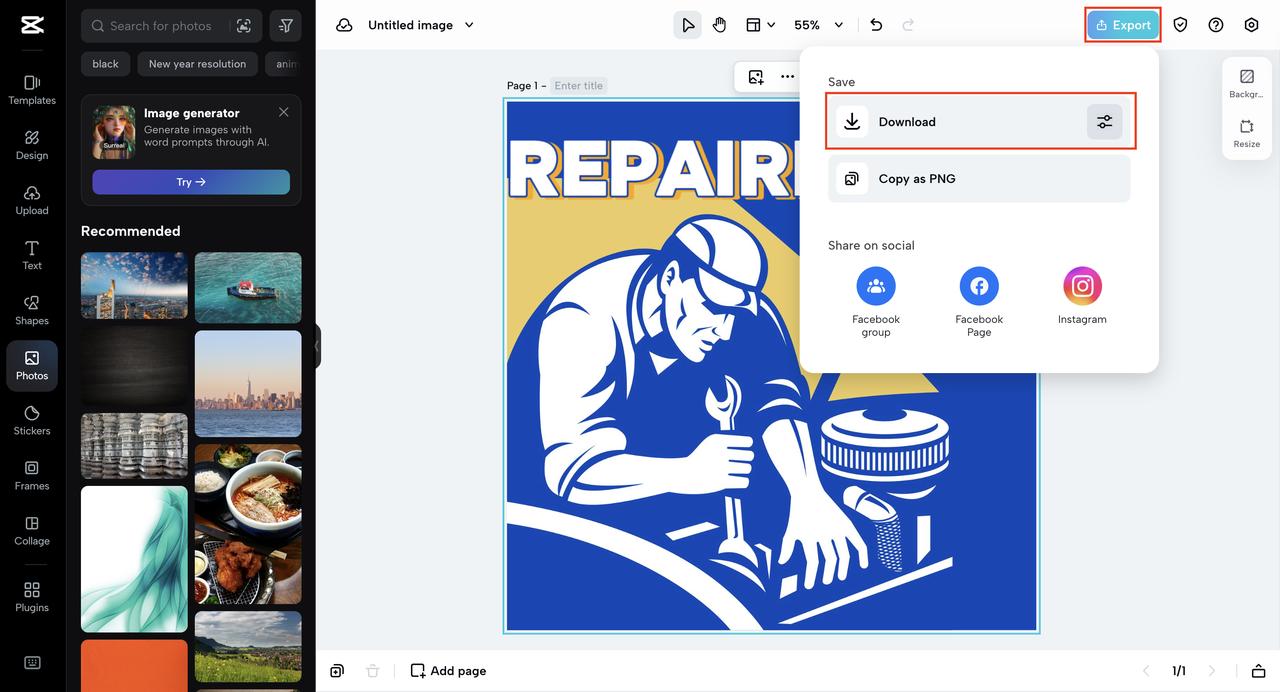The height and width of the screenshot is (692, 1280).
Task: Select the sunset city skyline photo
Action: [248, 384]
